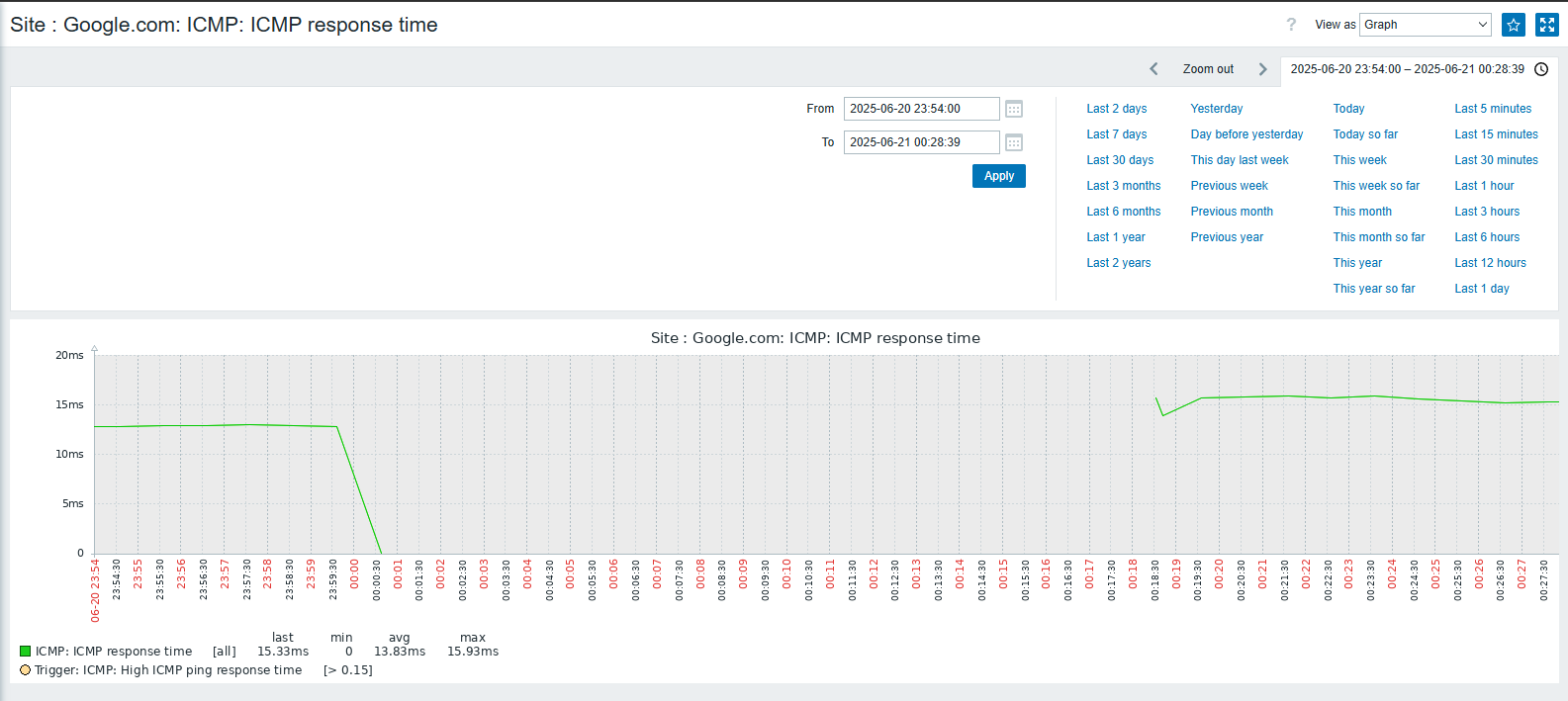
Task: Click green legend swatch for ICMP response time
Action: pyautogui.click(x=26, y=652)
